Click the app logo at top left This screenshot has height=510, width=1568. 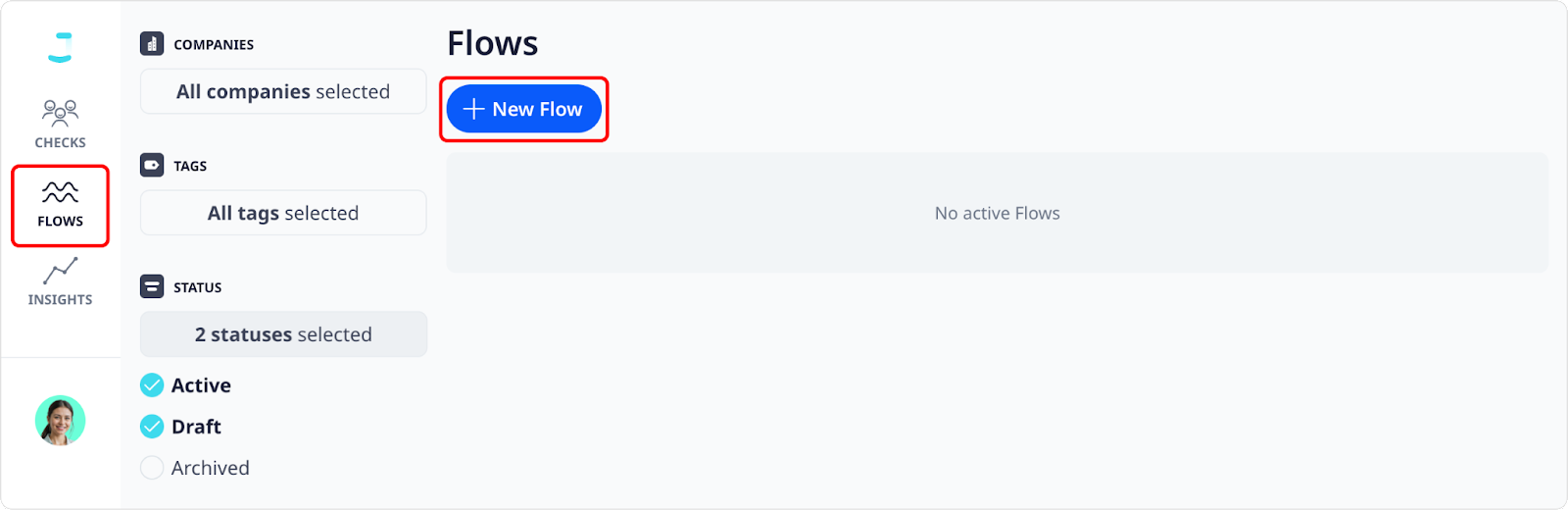click(60, 47)
